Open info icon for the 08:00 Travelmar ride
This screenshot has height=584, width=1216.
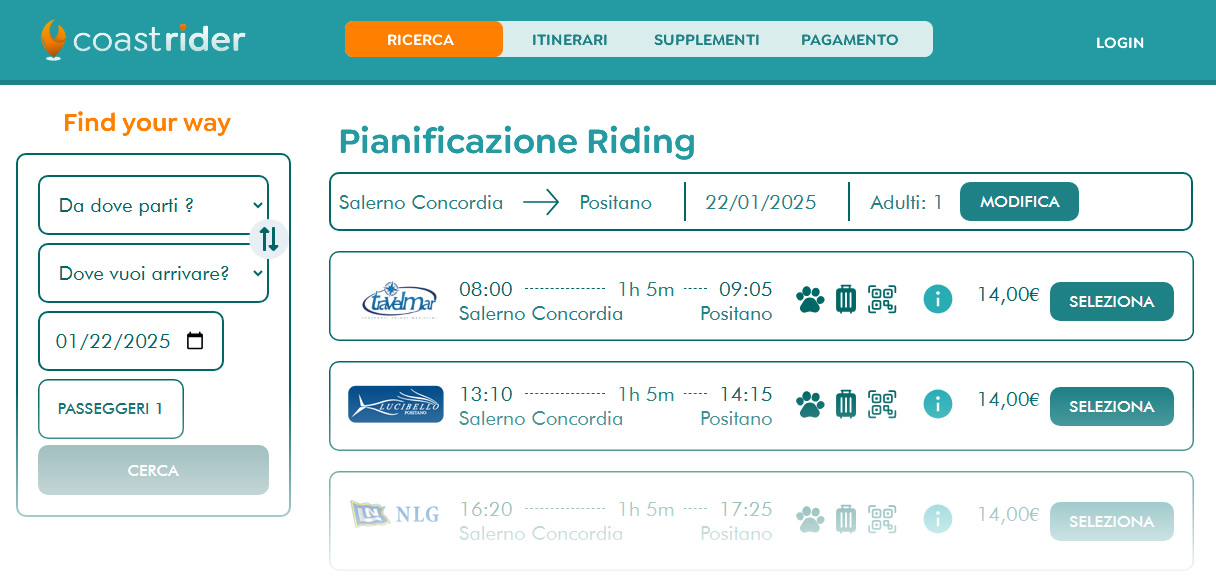coord(937,298)
